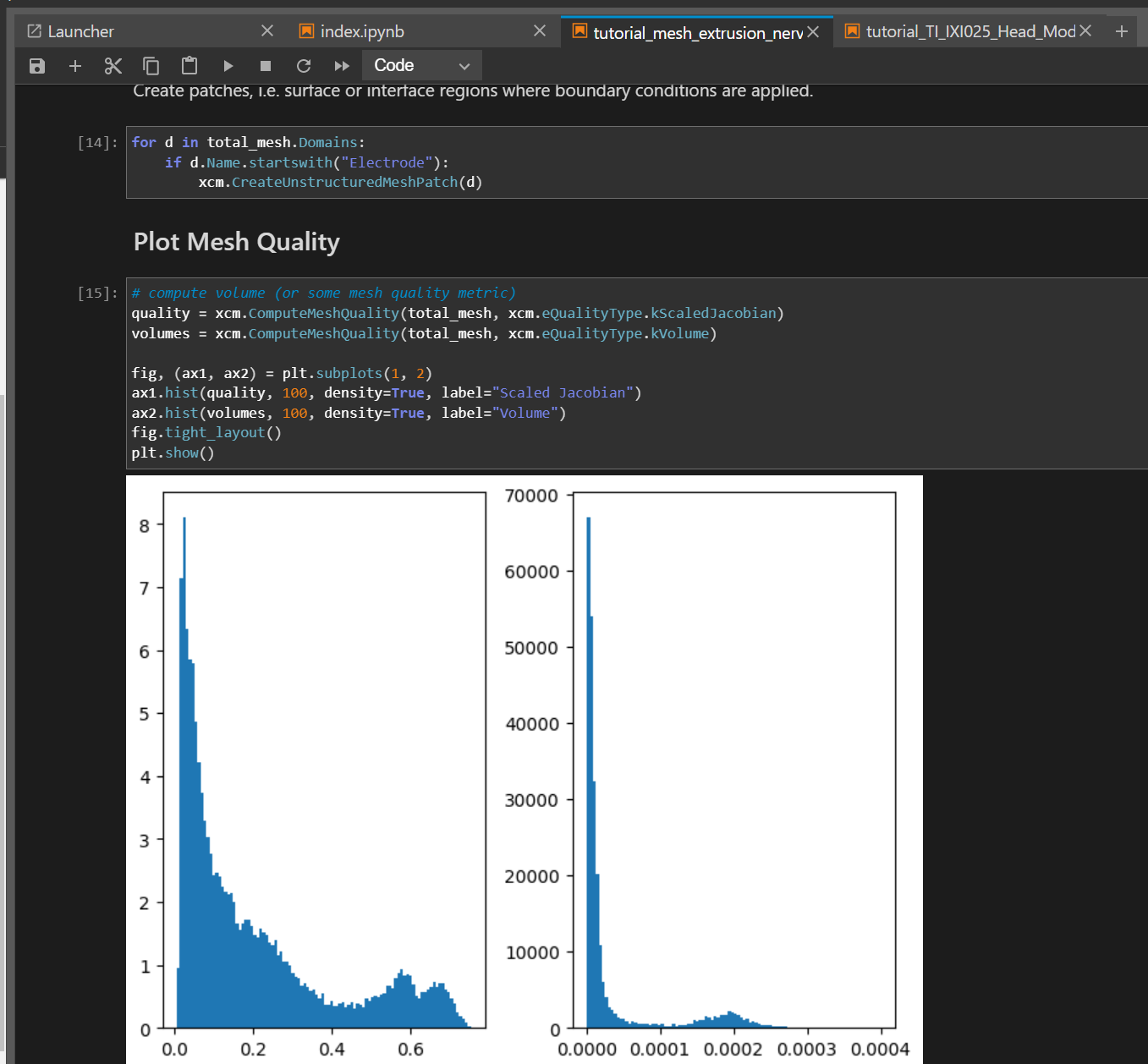Click the 'quality = xcm.ComputeMeshQuality' line
This screenshot has height=1064, width=1148.
458,313
